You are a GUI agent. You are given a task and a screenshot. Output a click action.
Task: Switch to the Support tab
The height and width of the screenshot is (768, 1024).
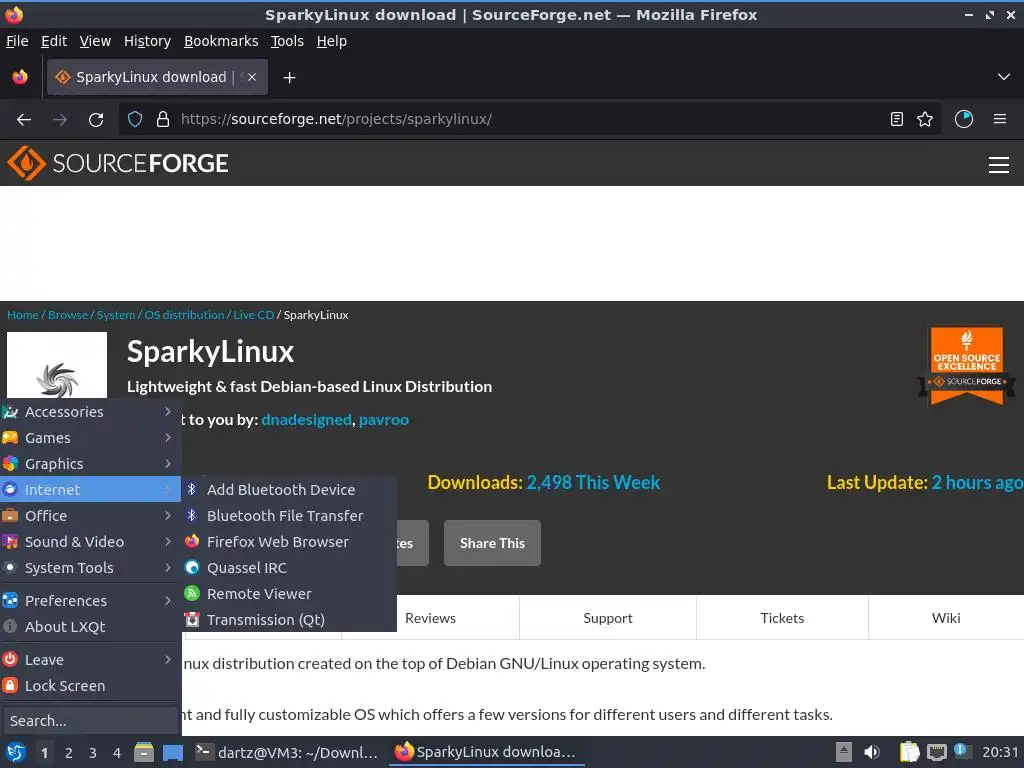(608, 618)
